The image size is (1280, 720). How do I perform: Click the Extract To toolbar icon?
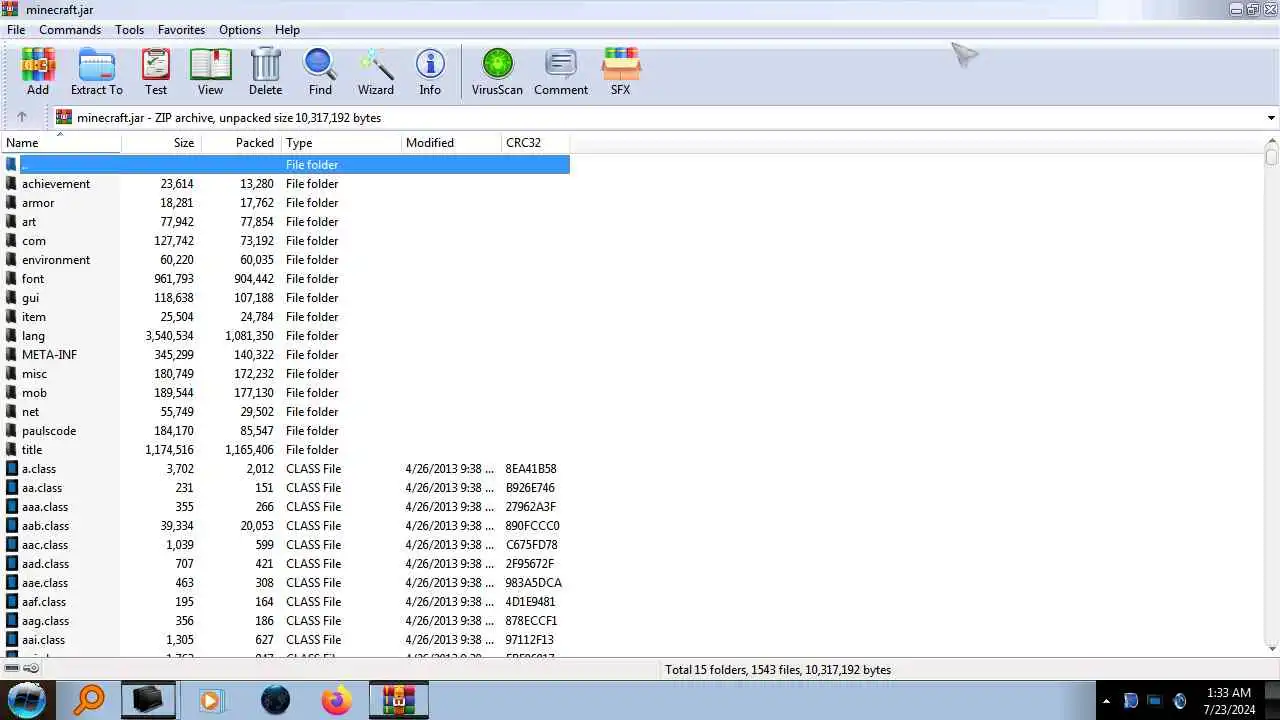pos(97,65)
